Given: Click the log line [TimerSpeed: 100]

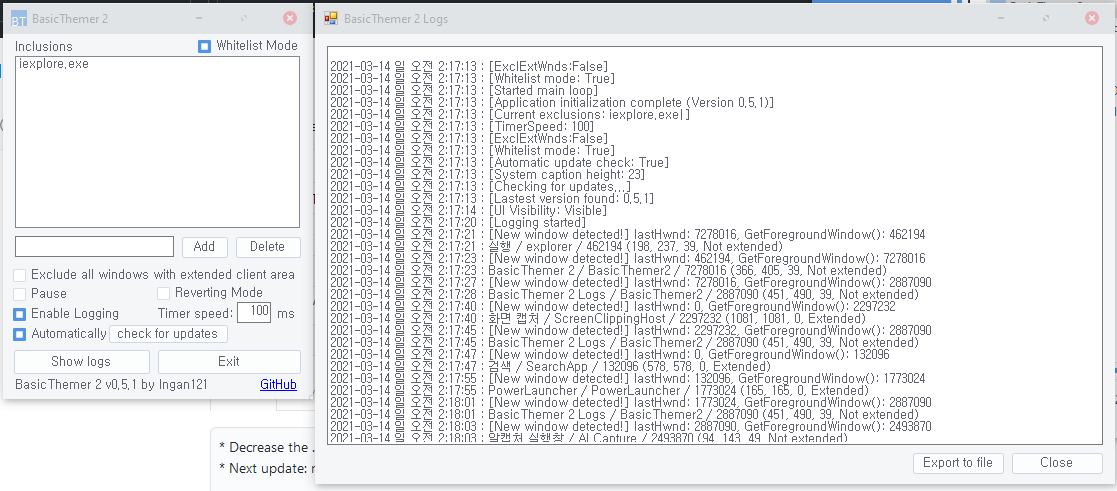Looking at the screenshot, I should click(x=462, y=127).
